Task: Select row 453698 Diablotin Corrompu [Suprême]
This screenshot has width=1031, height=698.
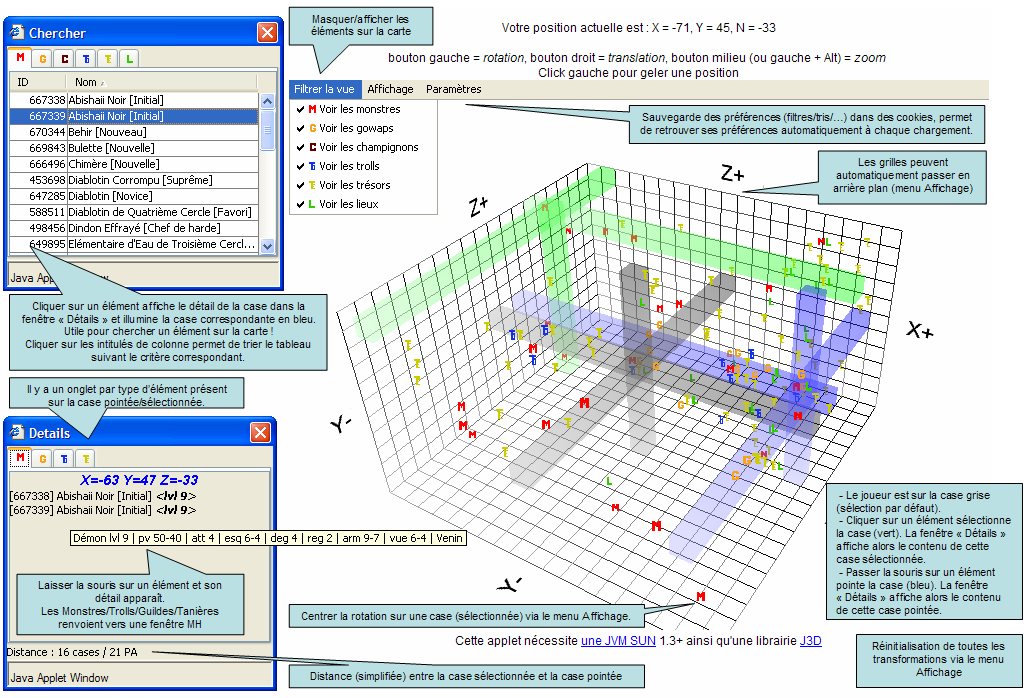Action: [134, 180]
